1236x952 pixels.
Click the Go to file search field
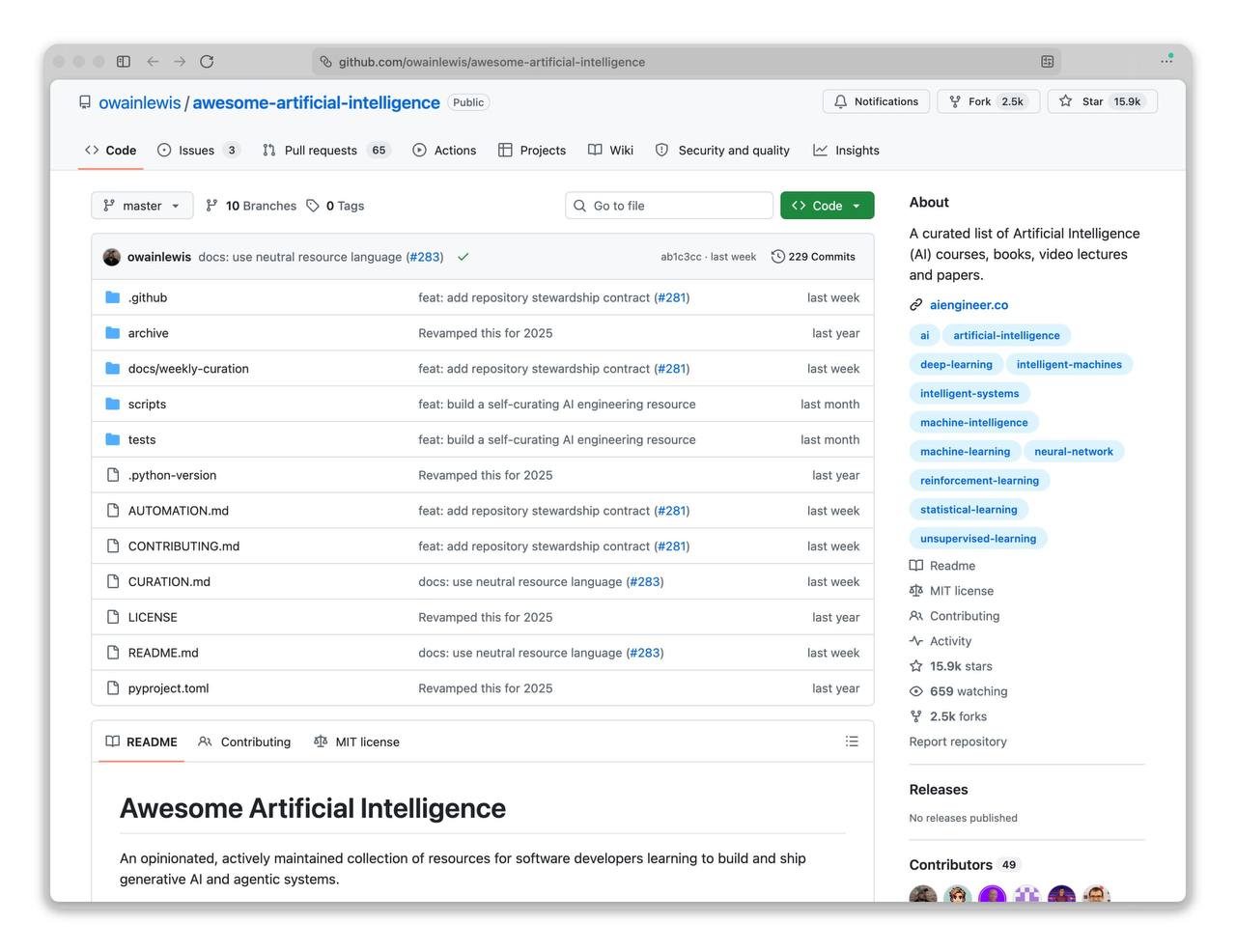(x=669, y=206)
